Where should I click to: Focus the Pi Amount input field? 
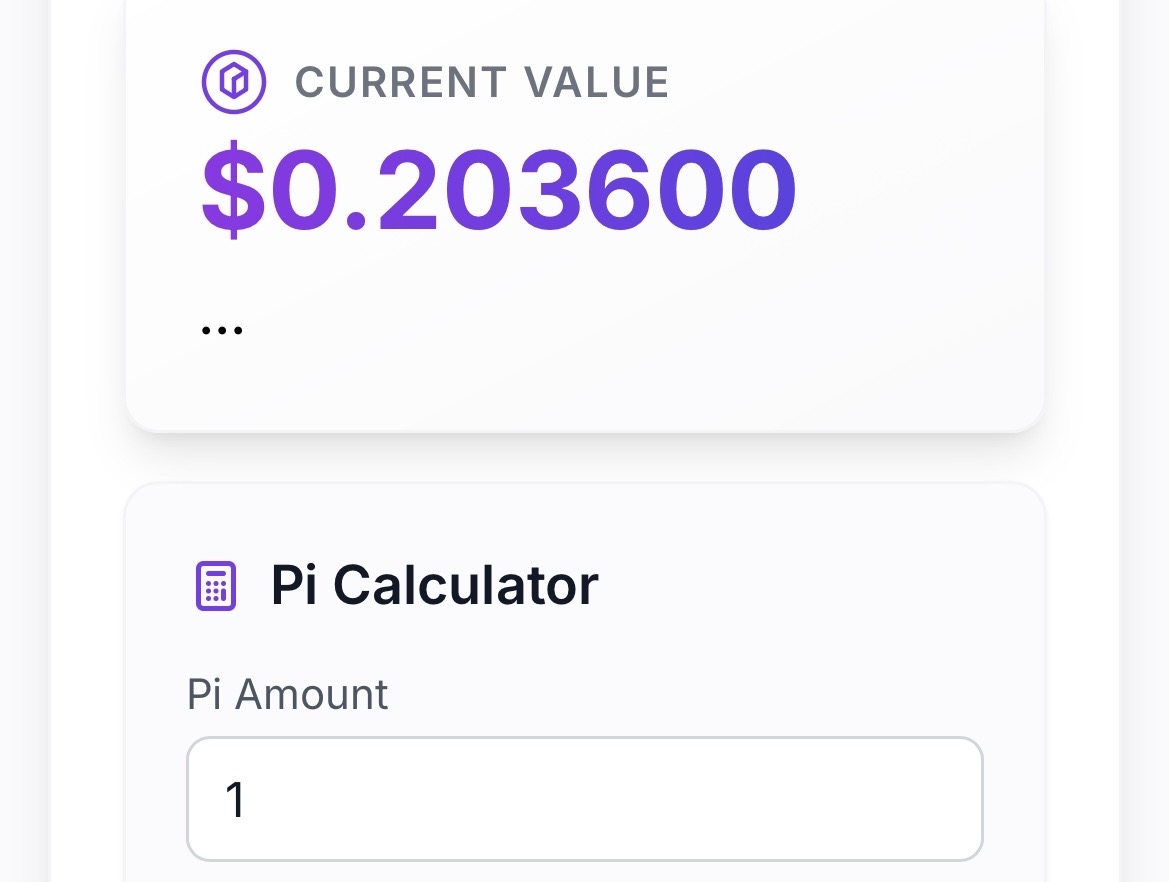coord(585,799)
